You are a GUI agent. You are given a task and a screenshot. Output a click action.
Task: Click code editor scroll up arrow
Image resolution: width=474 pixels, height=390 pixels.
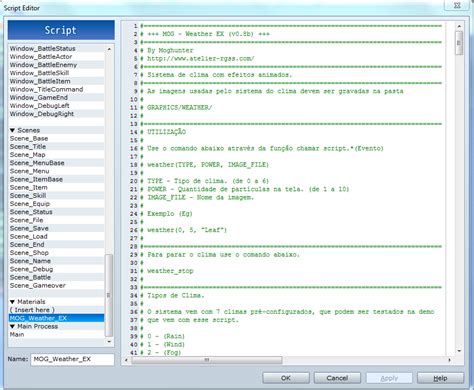459,26
